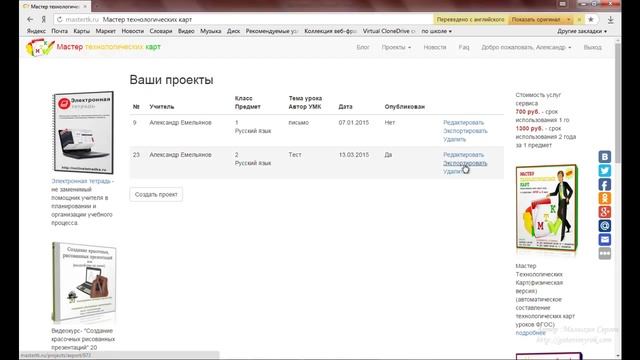Open the 'Virtual CloneDrive' bookmark

pos(389,31)
